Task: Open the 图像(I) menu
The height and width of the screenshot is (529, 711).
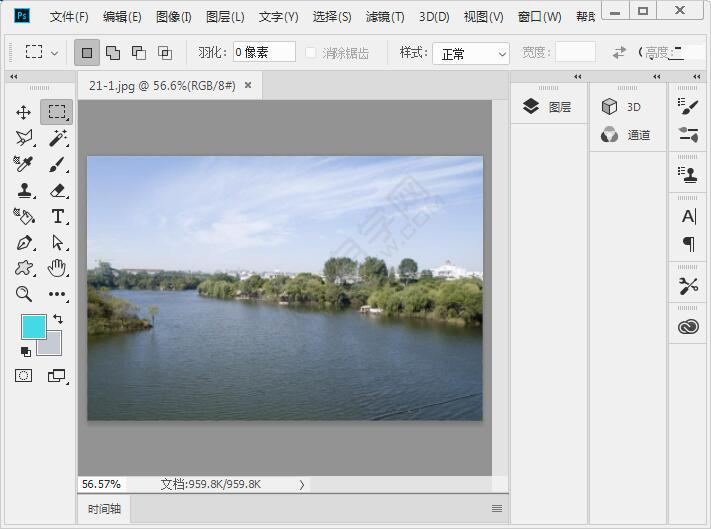Action: coord(174,17)
